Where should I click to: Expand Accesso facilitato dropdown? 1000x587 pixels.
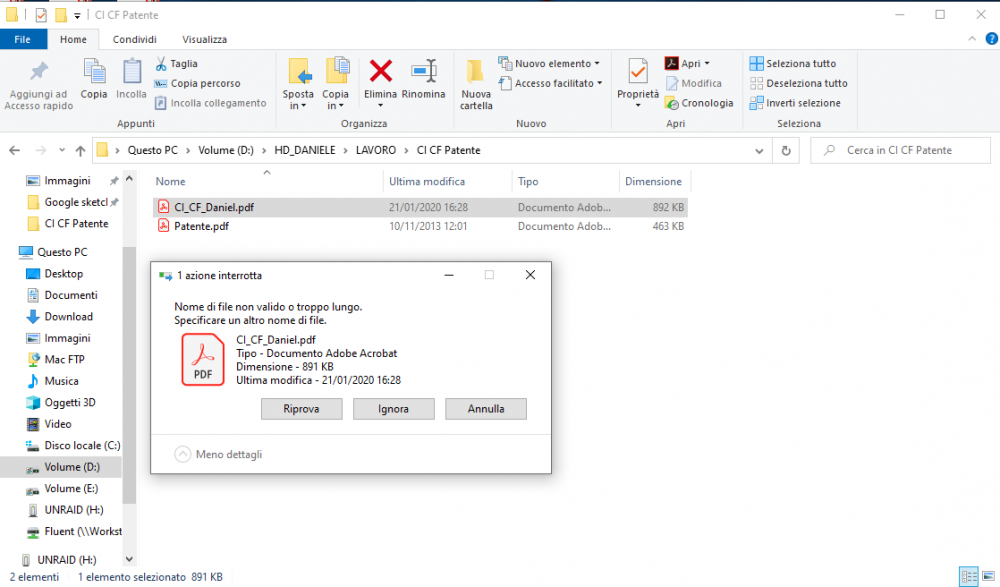point(550,84)
